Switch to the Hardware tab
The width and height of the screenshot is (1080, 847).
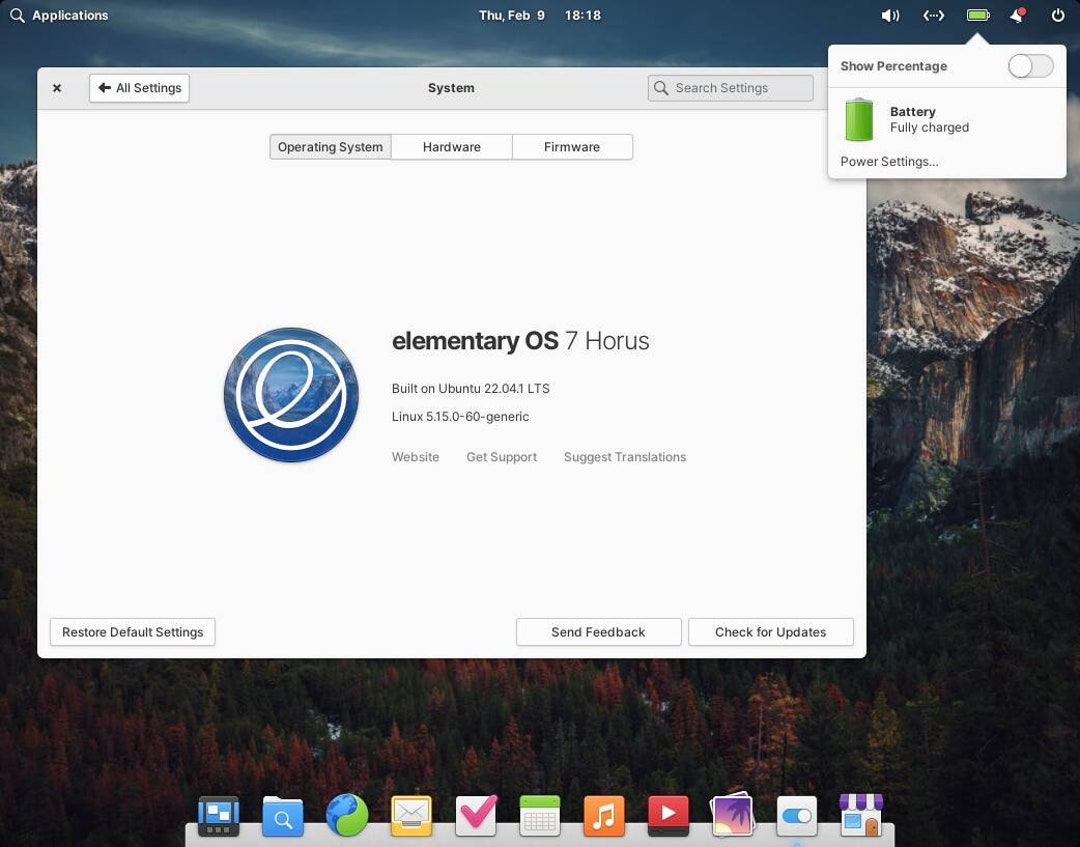click(x=451, y=146)
